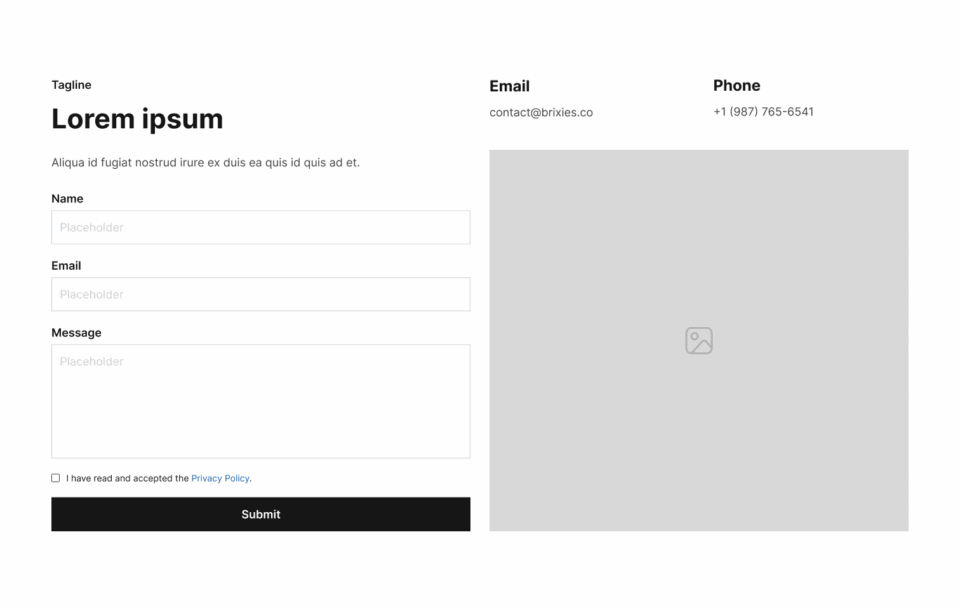Image resolution: width=960 pixels, height=608 pixels.
Task: Click the 'I have read and accepted' text
Action: [127, 478]
